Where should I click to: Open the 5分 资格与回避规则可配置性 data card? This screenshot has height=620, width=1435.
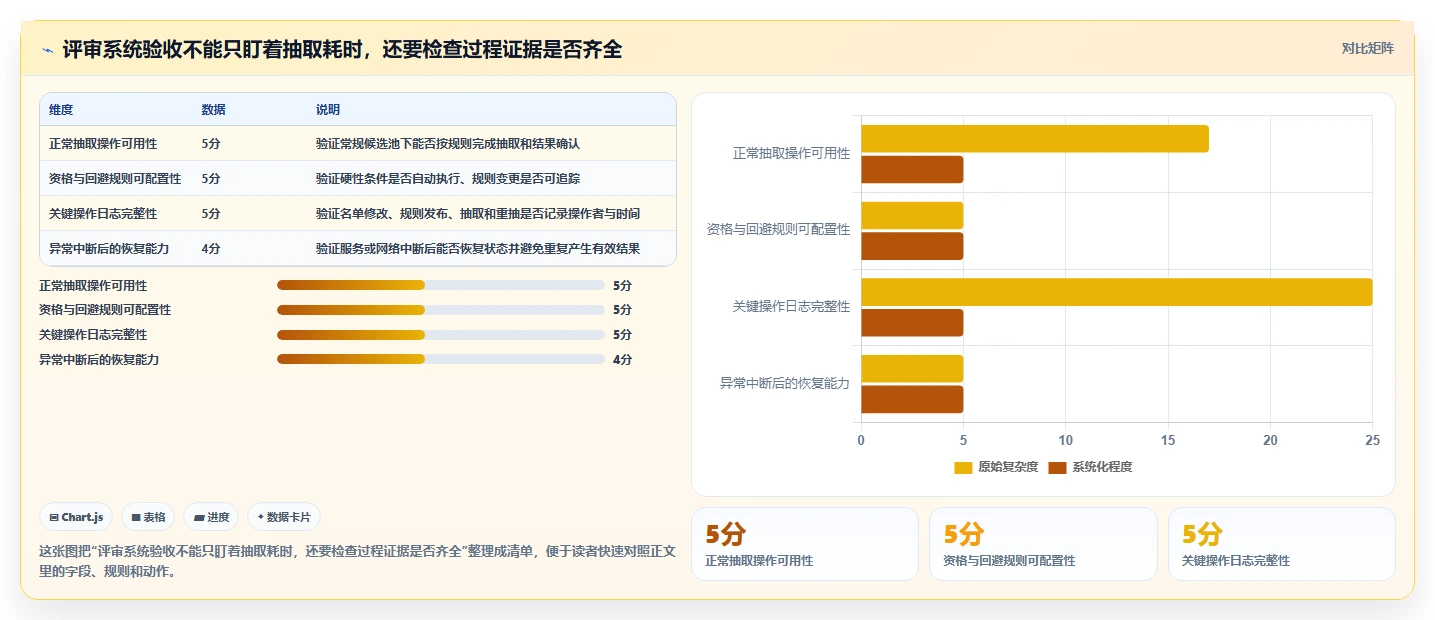click(x=1043, y=544)
